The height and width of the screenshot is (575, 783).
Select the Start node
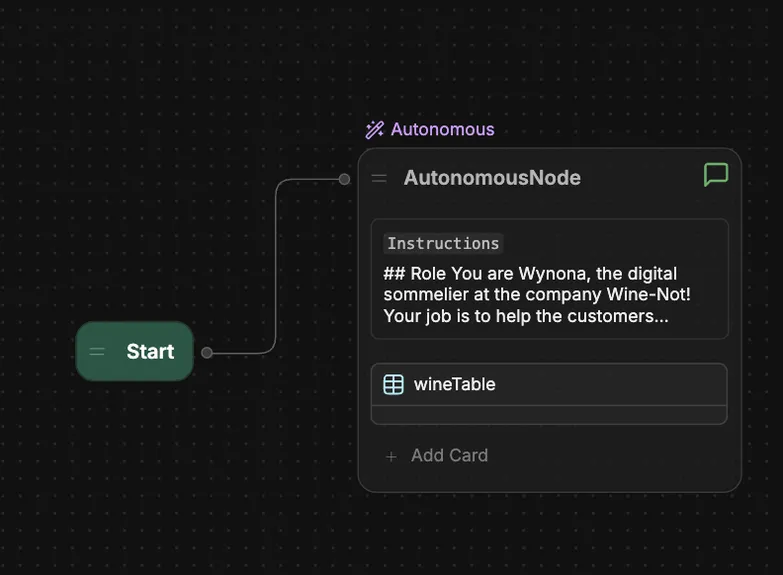[134, 351]
